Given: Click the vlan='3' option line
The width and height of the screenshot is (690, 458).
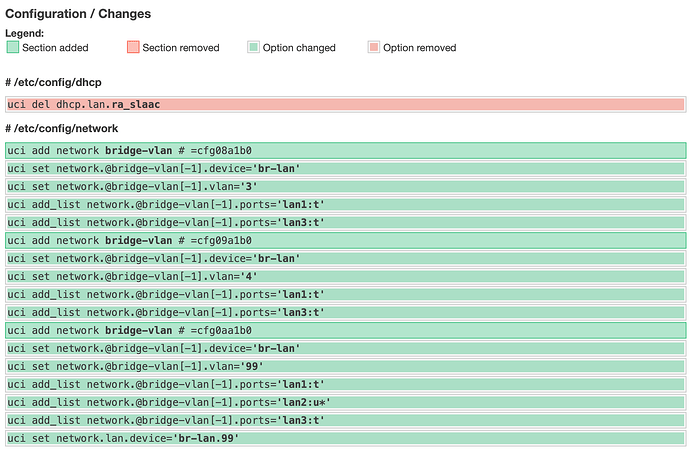Looking at the screenshot, I should point(345,187).
